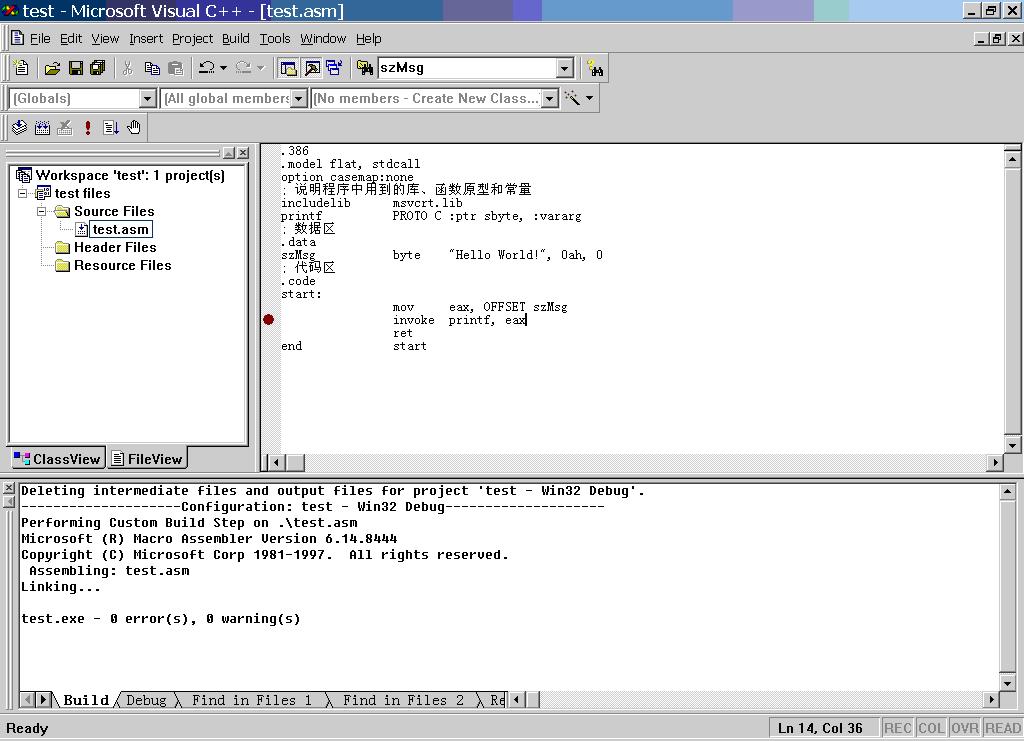1024x741 pixels.
Task: Click the editor vertical scrollbar down arrow
Action: coord(1012,445)
